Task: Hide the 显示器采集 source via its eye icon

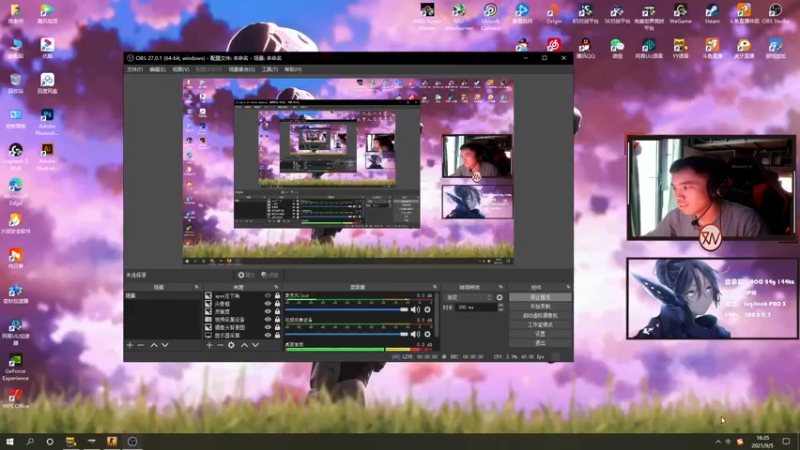Action: click(x=268, y=335)
